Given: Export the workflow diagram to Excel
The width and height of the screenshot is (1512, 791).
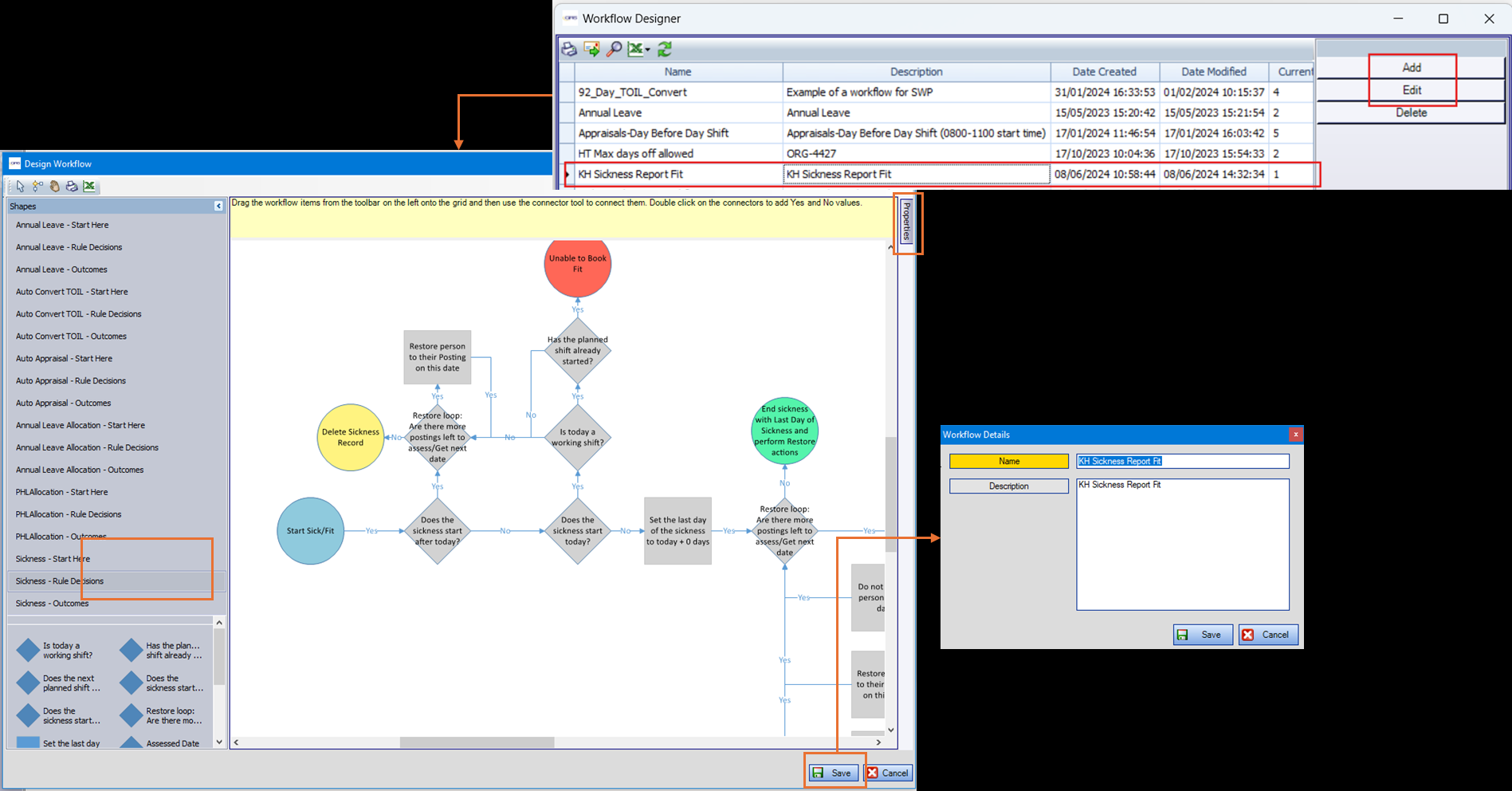Looking at the screenshot, I should click(89, 187).
